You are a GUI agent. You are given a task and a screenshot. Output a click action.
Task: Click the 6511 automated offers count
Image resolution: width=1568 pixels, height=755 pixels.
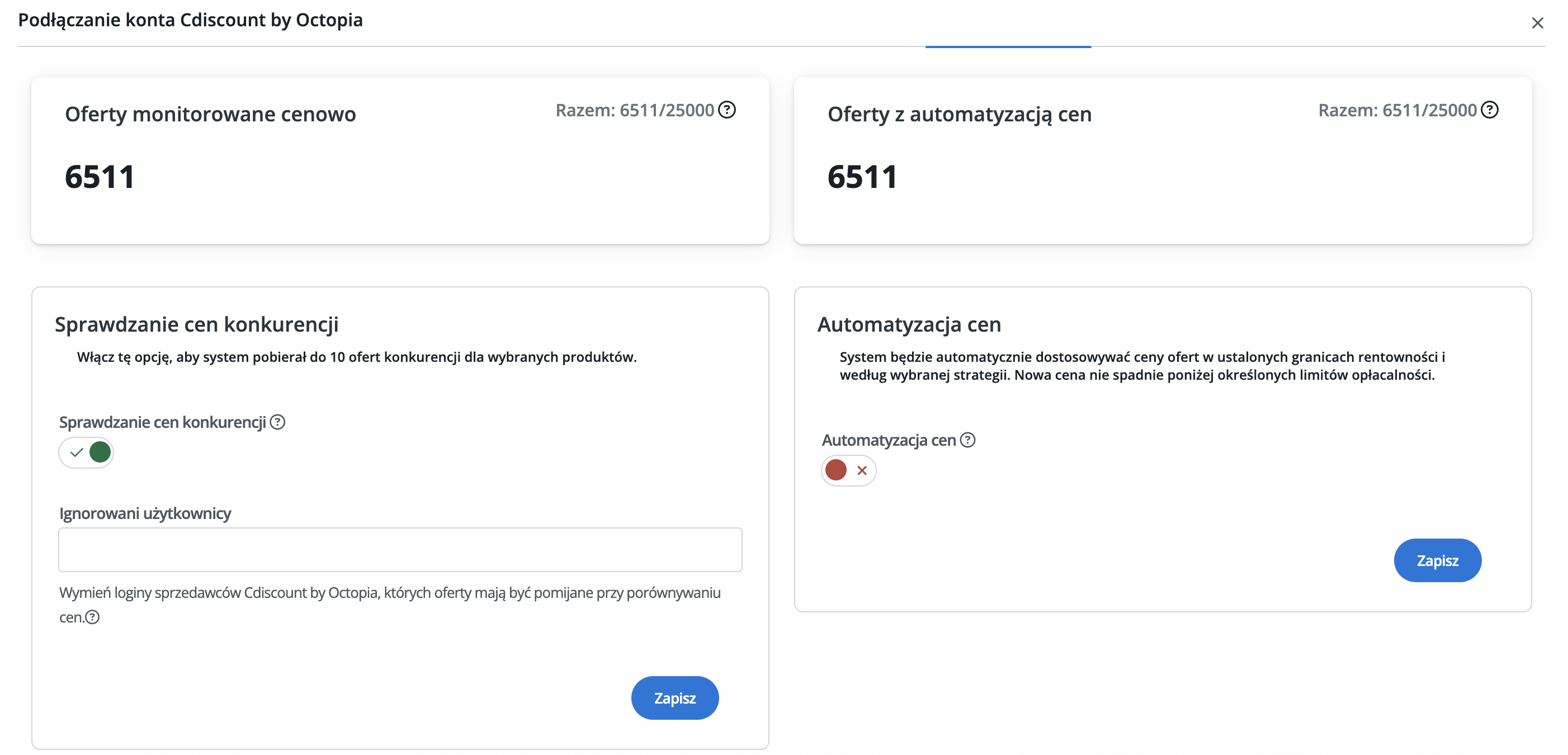tap(862, 177)
